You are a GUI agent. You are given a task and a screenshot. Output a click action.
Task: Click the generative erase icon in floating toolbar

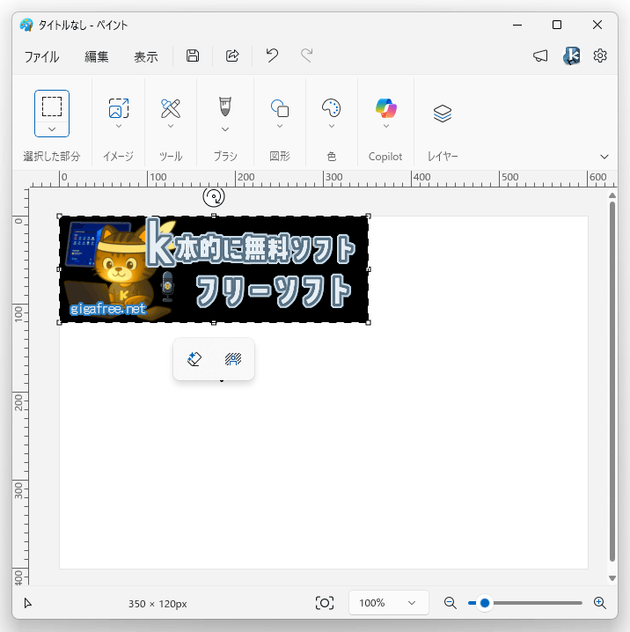pos(194,359)
